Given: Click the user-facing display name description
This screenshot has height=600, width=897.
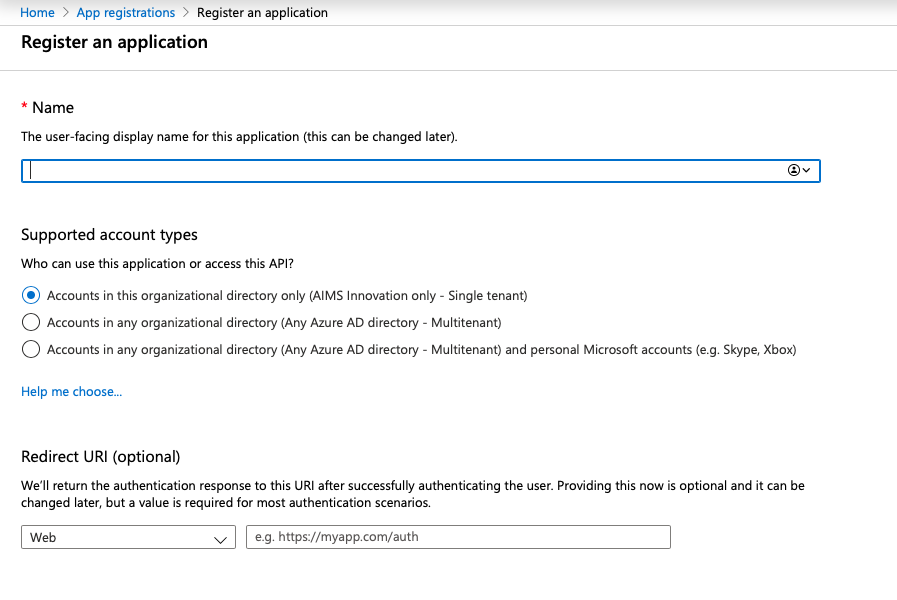Looking at the screenshot, I should point(239,137).
